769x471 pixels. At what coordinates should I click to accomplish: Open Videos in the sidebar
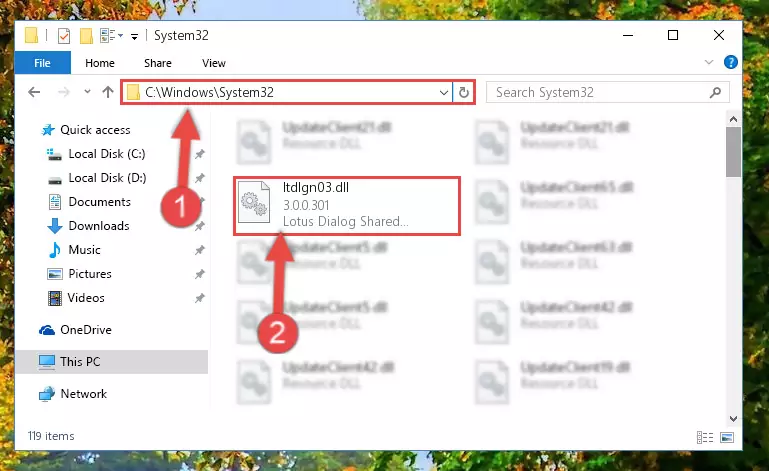point(86,298)
